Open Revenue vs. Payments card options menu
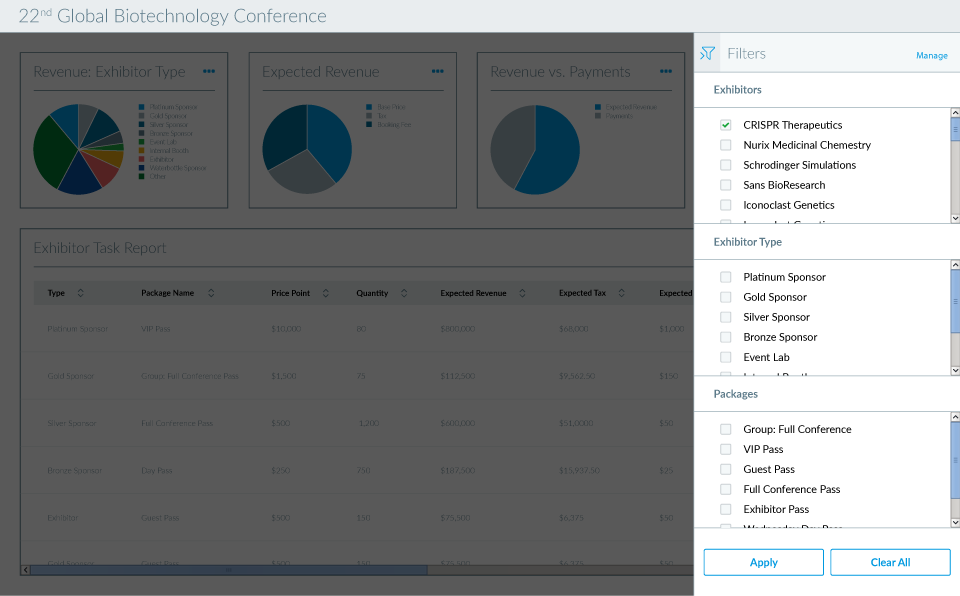Viewport: 960px width, 596px height. [666, 71]
